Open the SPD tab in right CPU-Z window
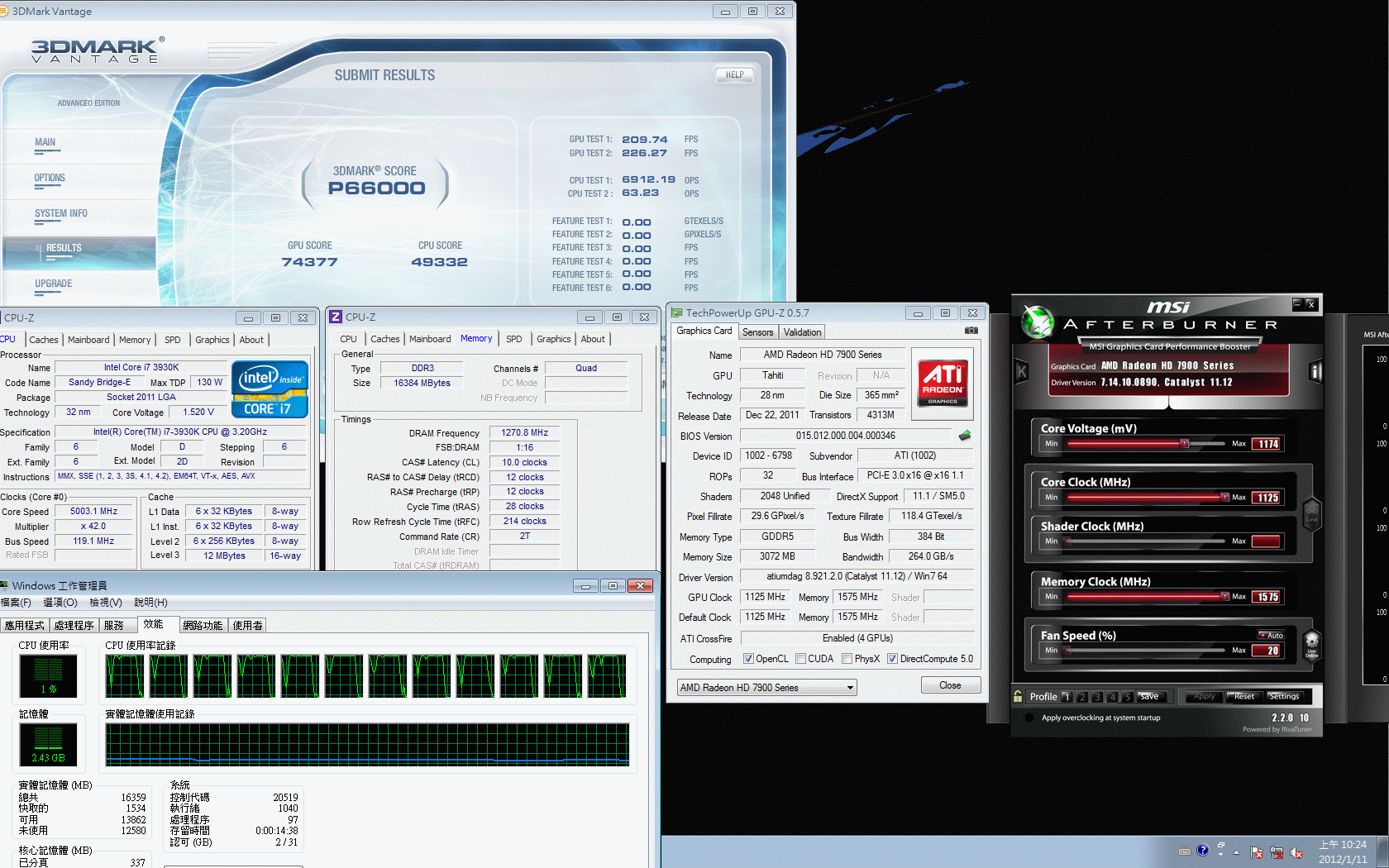Image resolution: width=1389 pixels, height=868 pixels. pyautogui.click(x=513, y=339)
